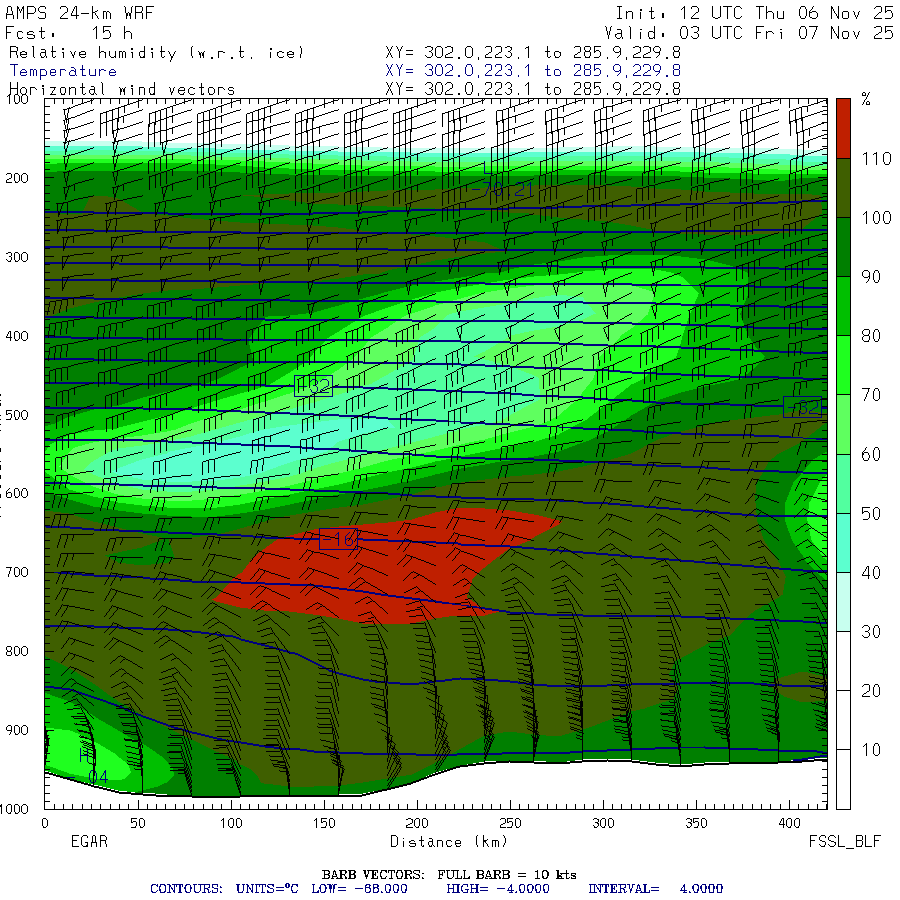
Task: Click the colorbar block between 80 and 90
Action: coord(843,306)
